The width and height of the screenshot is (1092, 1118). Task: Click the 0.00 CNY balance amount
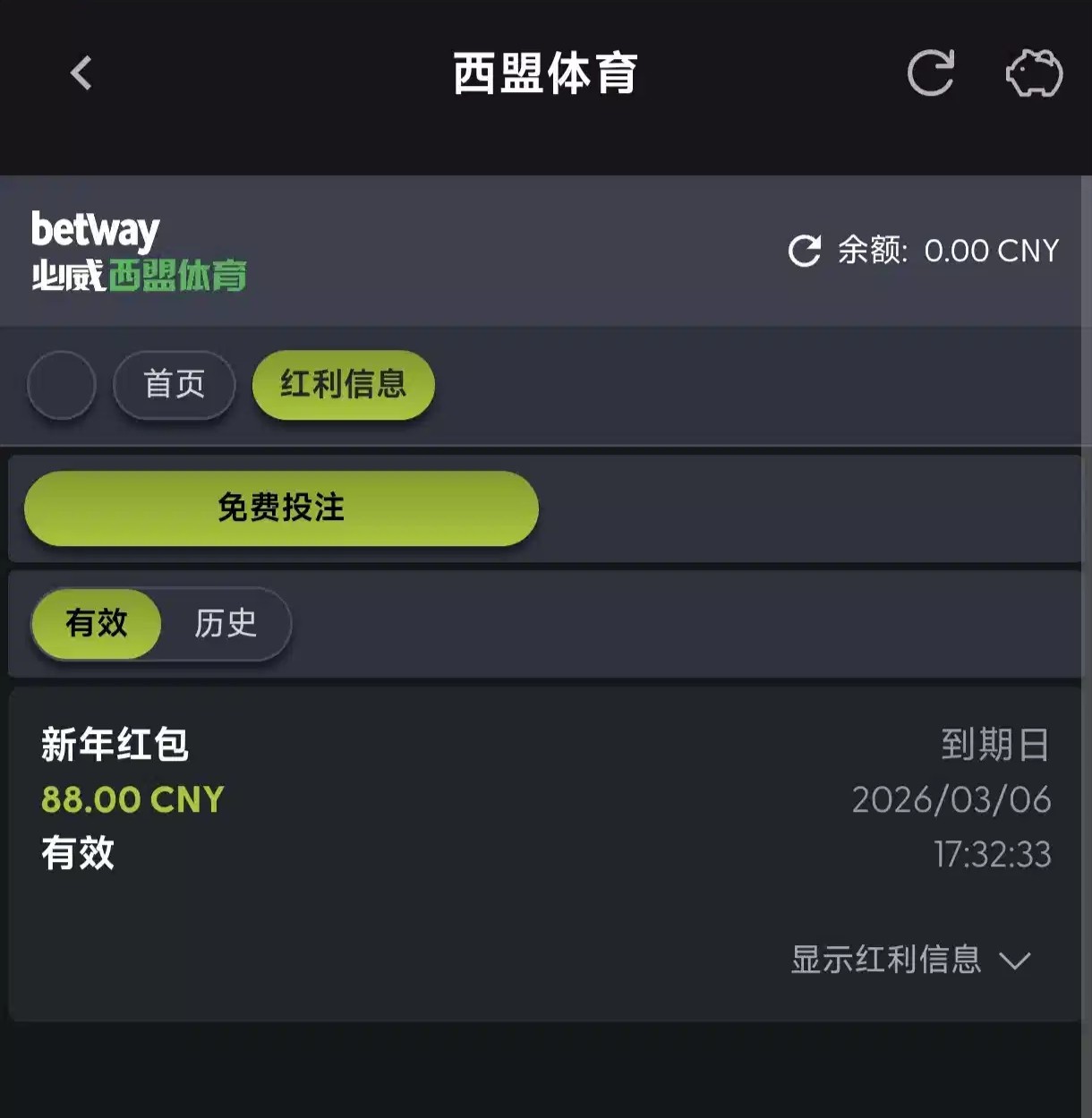(x=991, y=251)
